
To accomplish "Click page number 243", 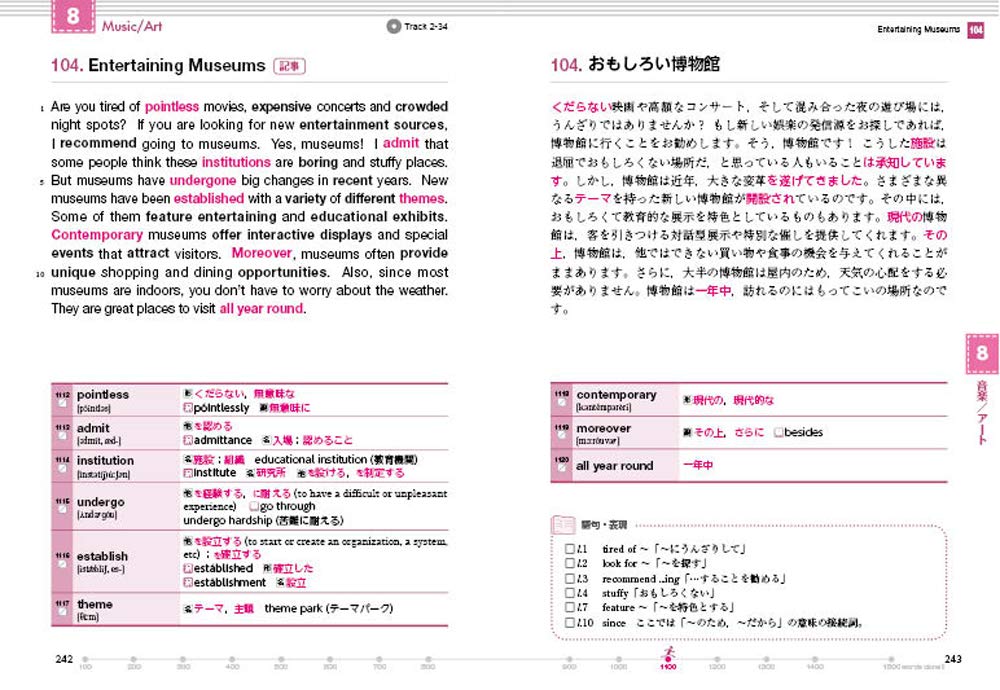I will coord(953,659).
